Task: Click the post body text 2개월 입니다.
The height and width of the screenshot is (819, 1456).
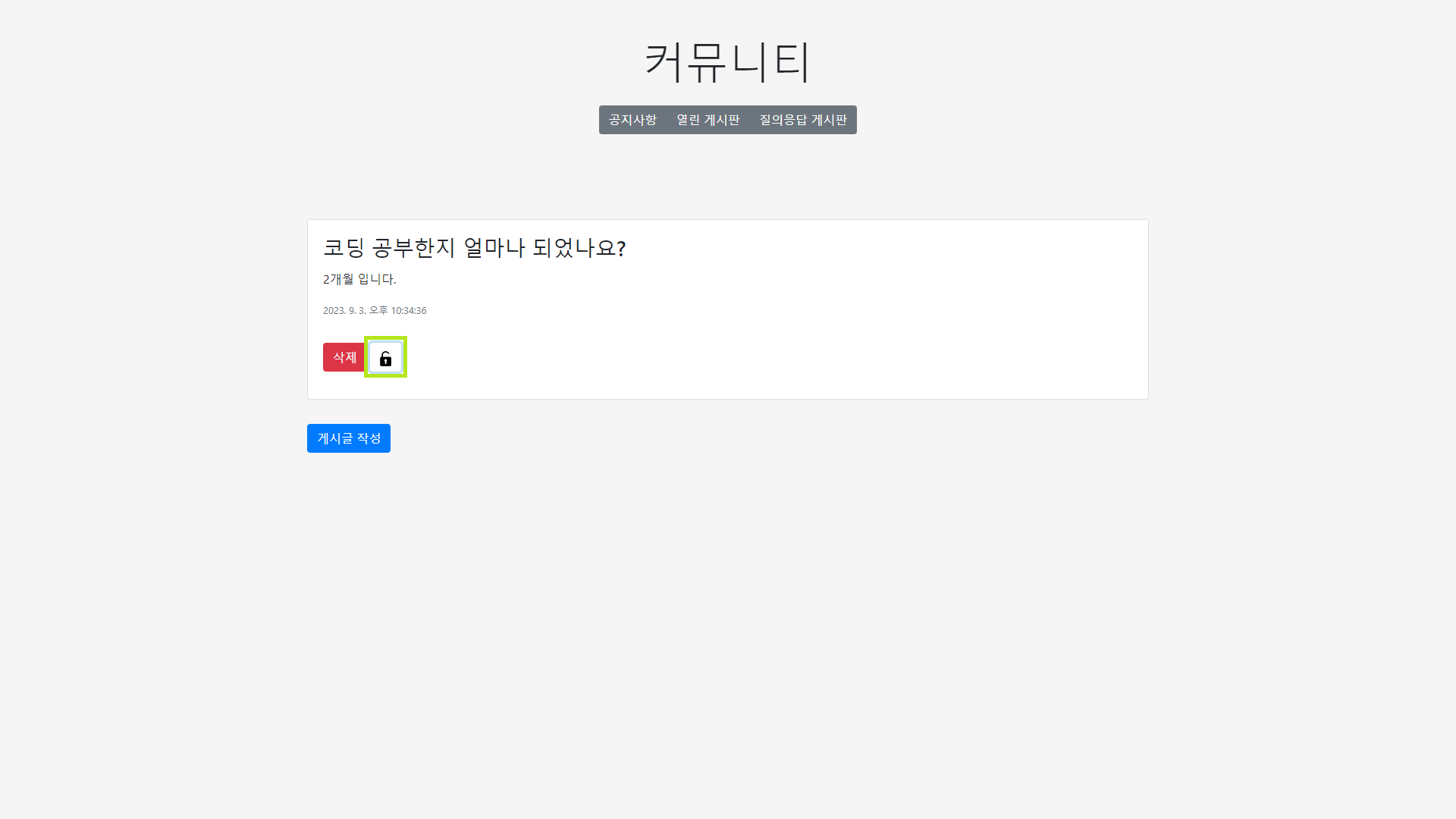Action: [x=359, y=279]
